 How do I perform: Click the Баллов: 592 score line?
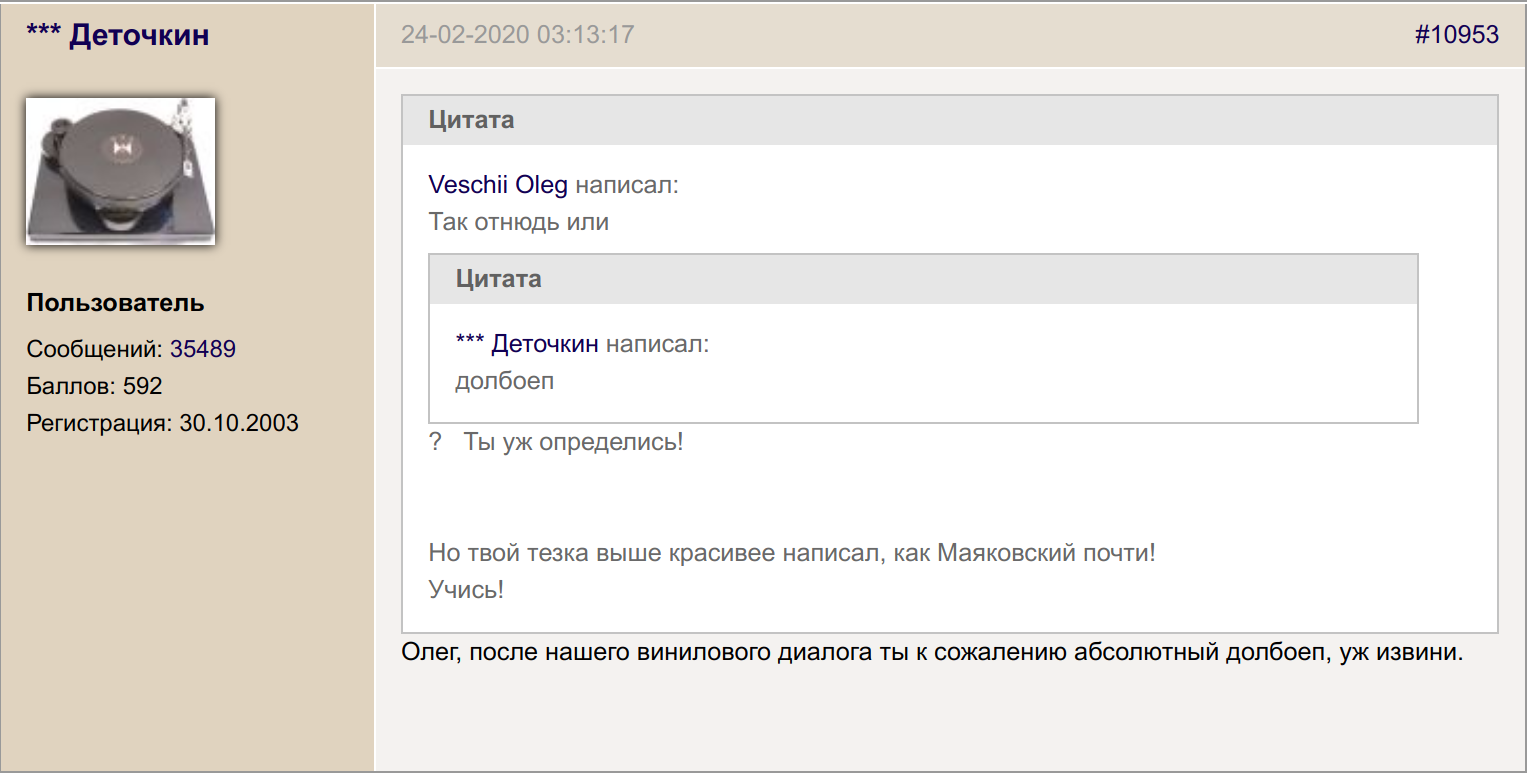94,386
